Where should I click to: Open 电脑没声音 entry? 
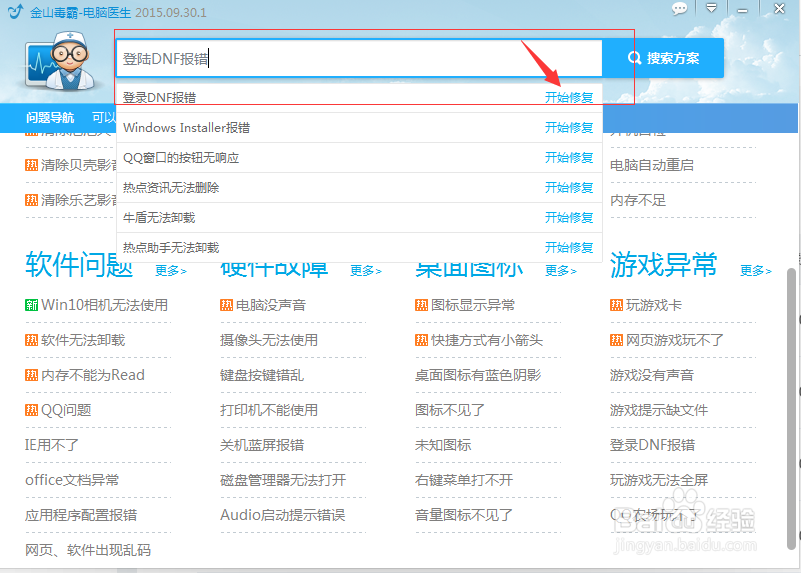click(271, 305)
